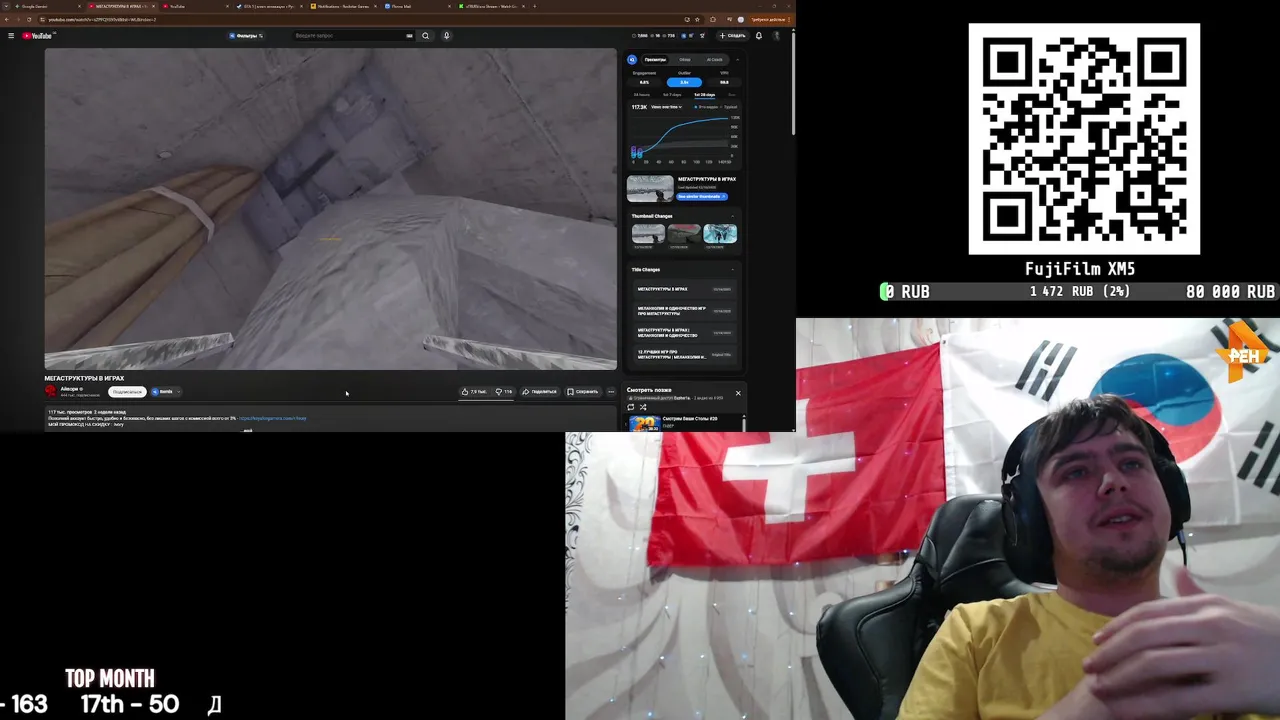
Task: Toggle shuffle on the playlist
Action: 643,407
